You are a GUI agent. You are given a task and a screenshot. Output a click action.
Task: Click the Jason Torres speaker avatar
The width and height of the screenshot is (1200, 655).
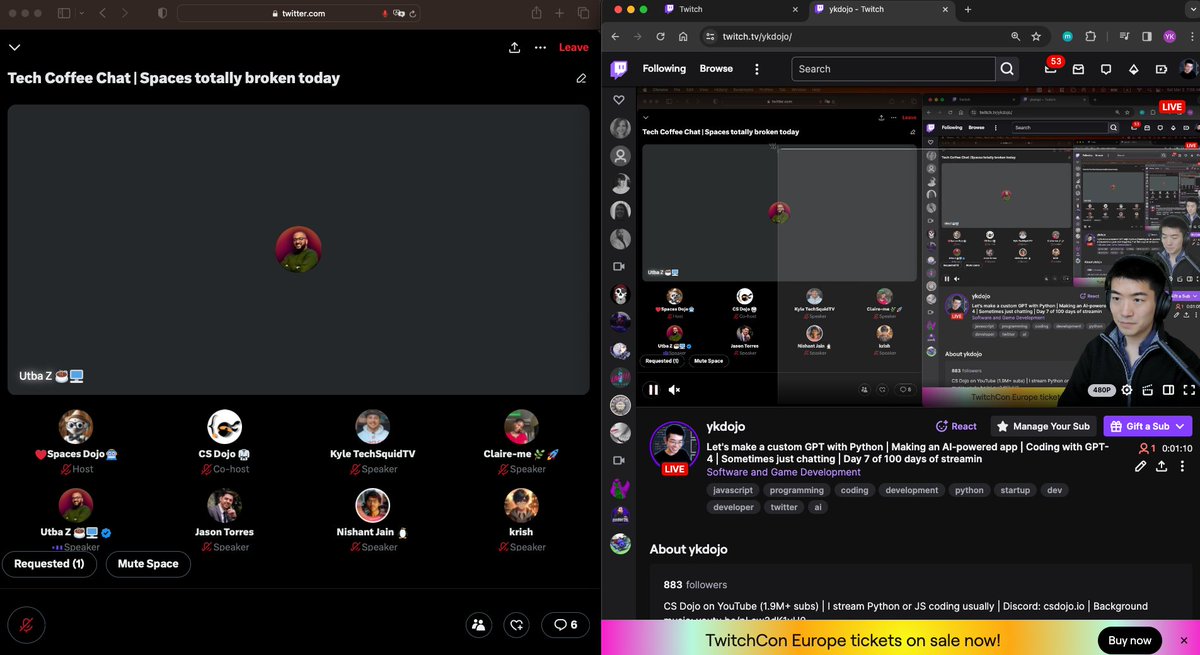point(224,505)
